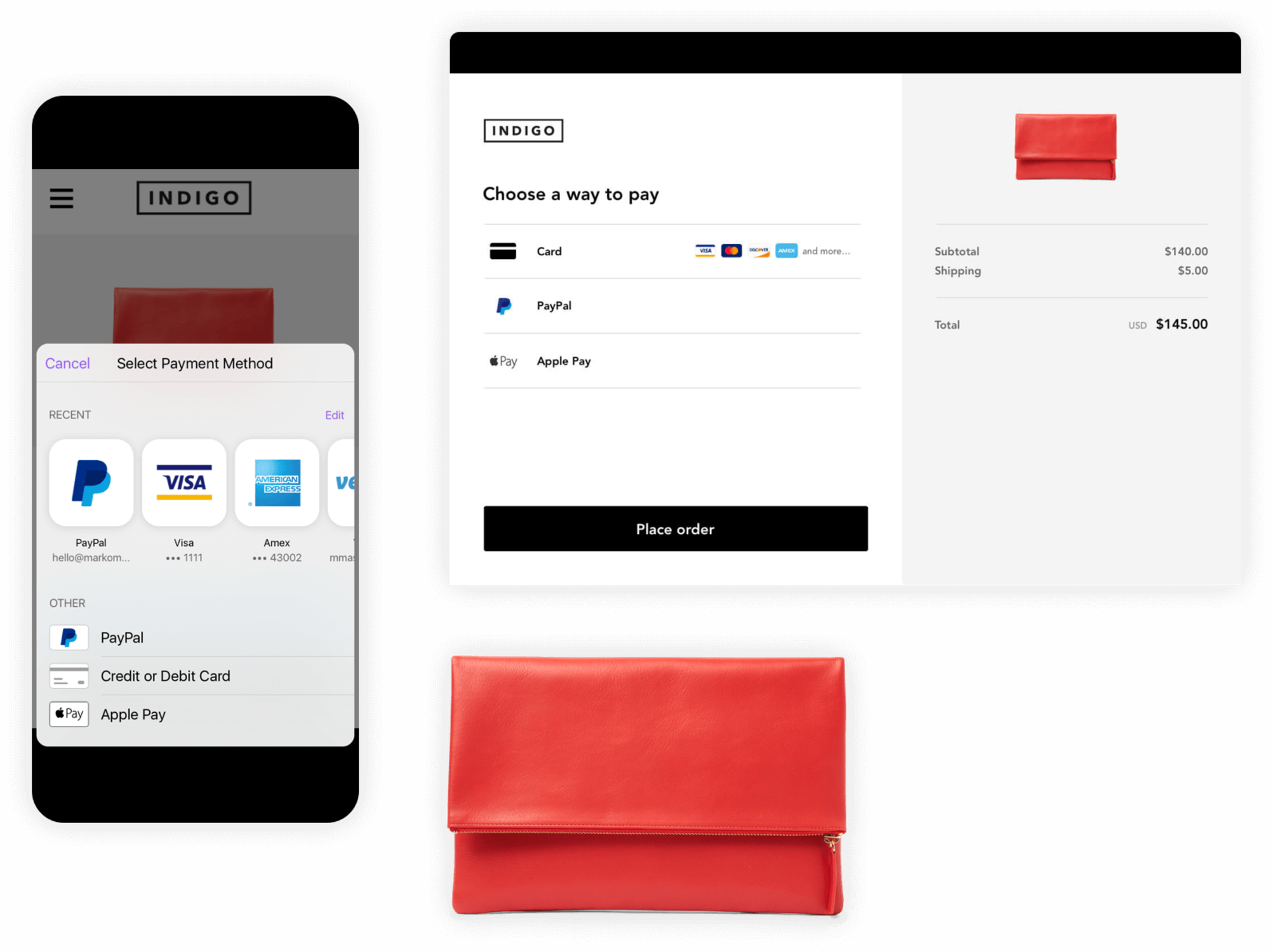Click the PayPal icon in checkout
Screen dimensions: 1273x952
click(x=504, y=305)
